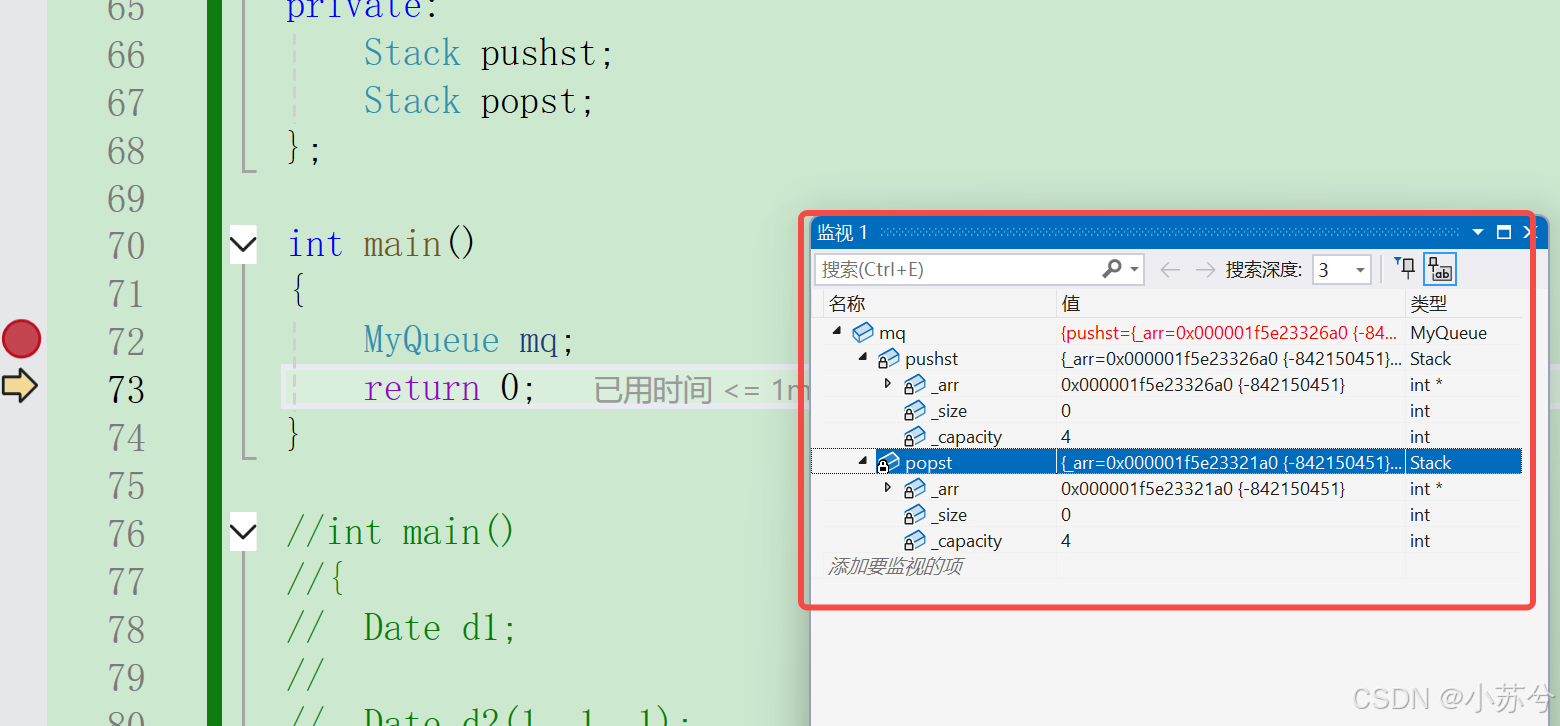Image resolution: width=1560 pixels, height=726 pixels.
Task: Collapse the popst node
Action: [863, 461]
